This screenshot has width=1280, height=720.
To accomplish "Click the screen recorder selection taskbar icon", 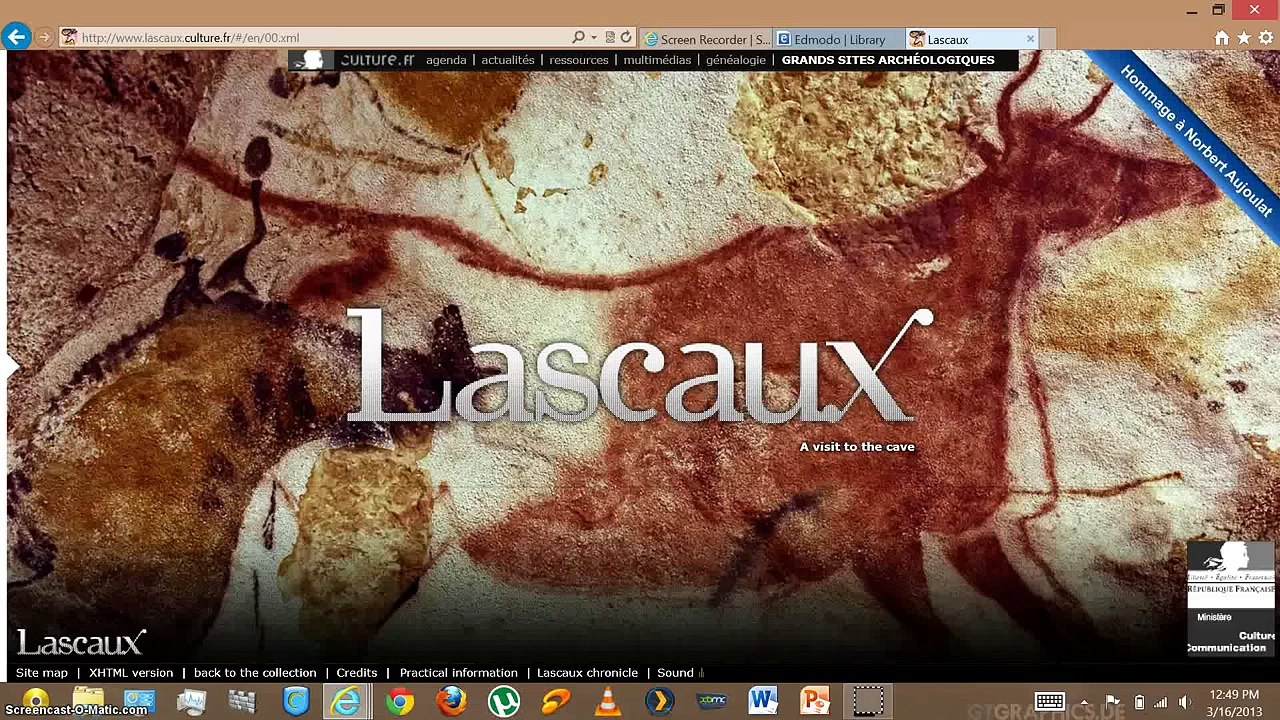I will [867, 702].
